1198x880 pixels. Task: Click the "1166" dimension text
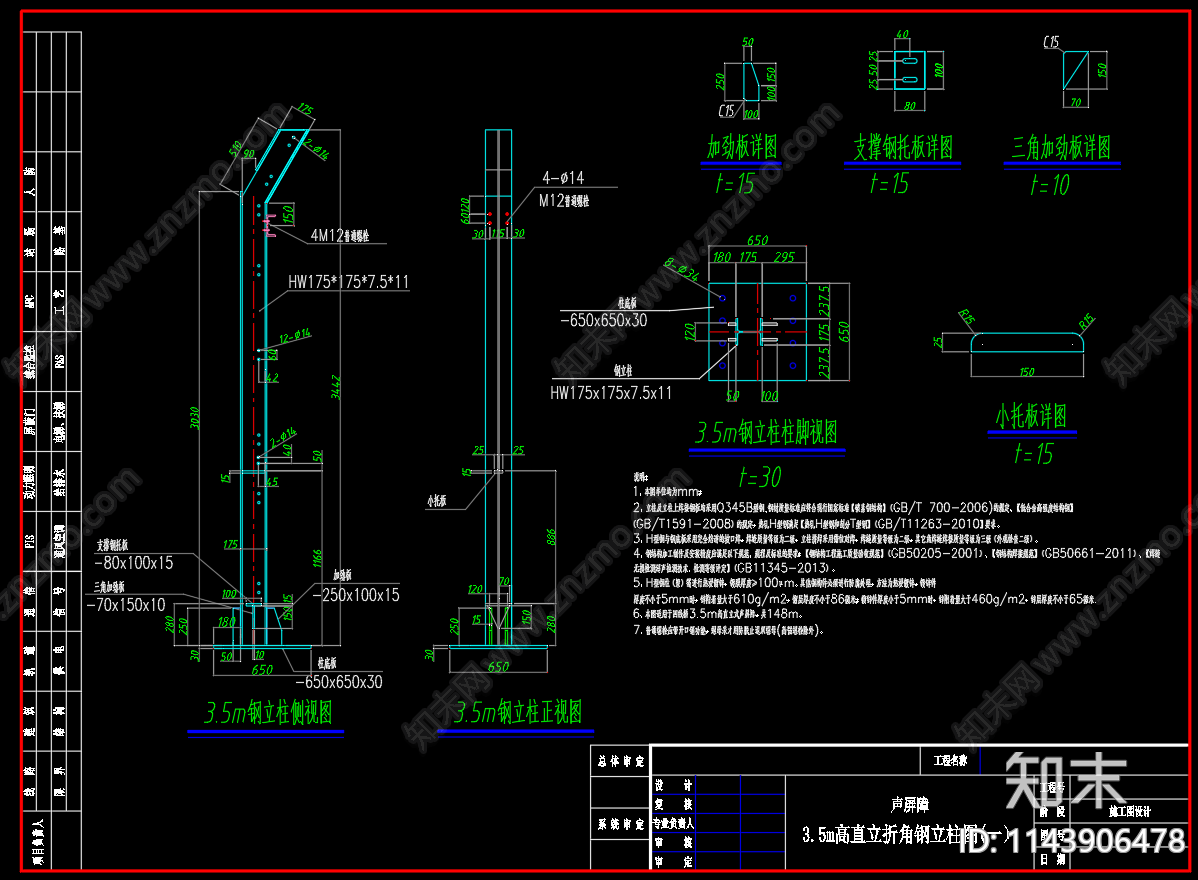tap(317, 559)
